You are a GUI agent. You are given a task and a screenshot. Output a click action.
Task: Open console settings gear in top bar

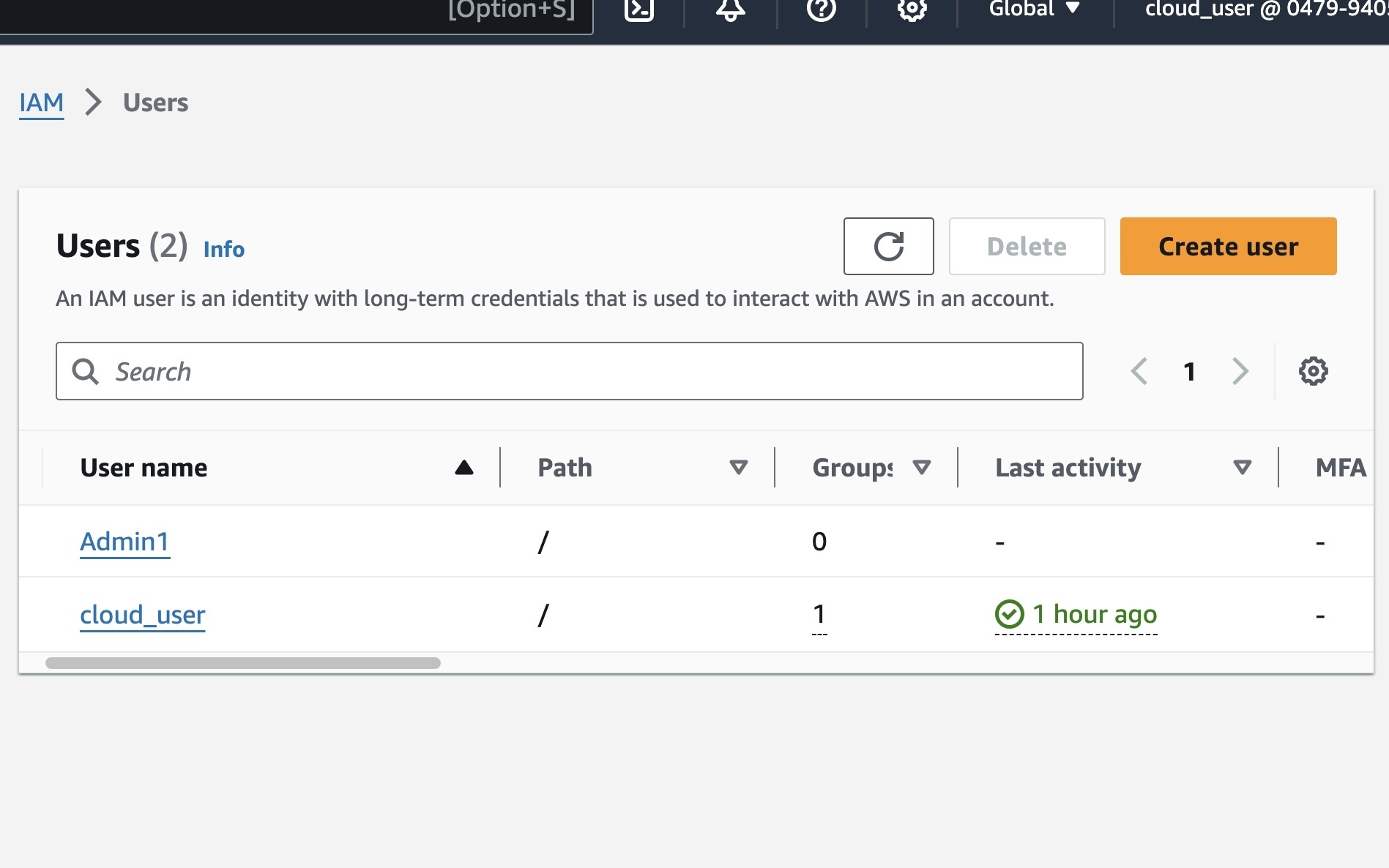[912, 9]
